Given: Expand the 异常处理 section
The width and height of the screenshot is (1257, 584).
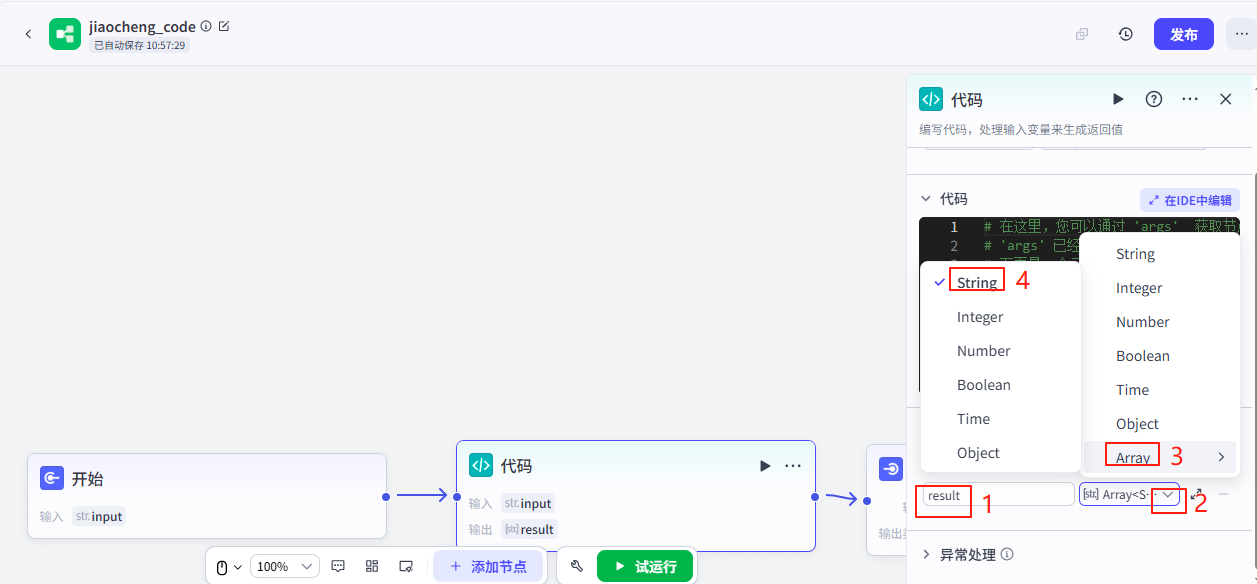Looking at the screenshot, I should (926, 554).
